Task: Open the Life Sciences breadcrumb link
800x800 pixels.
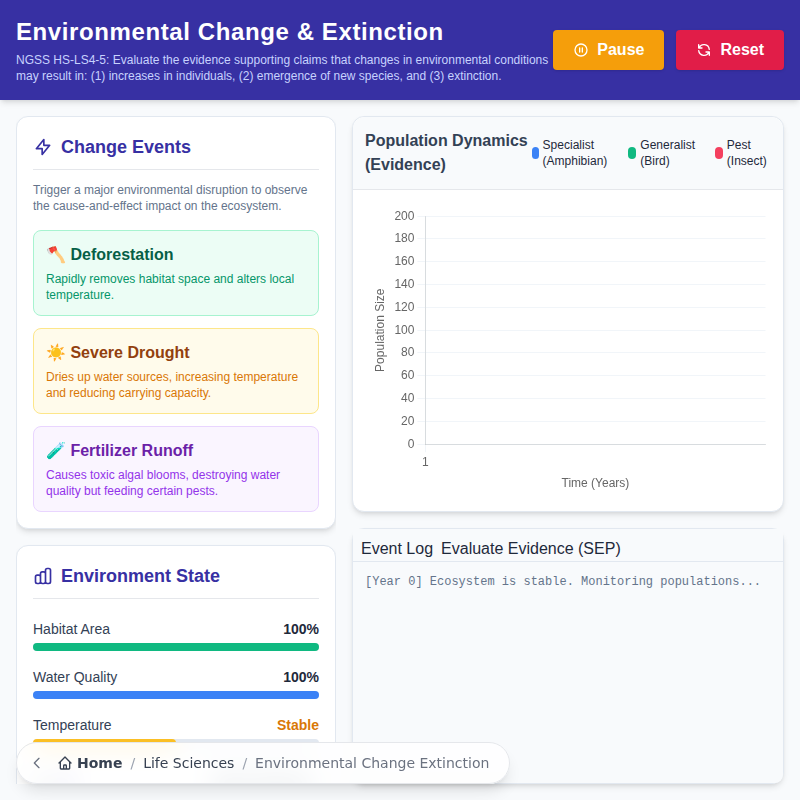Action: coord(189,762)
